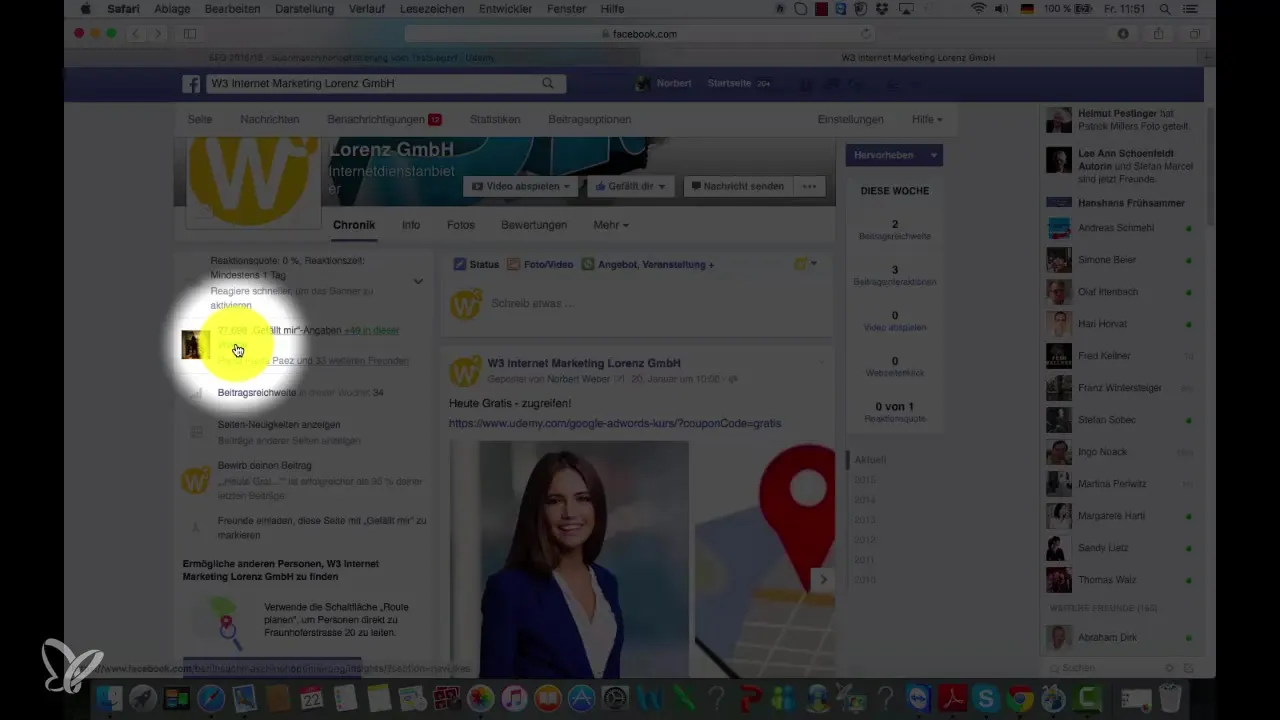This screenshot has width=1280, height=720.
Task: Click Beitragsreichweite in left sidebar
Action: (x=257, y=393)
